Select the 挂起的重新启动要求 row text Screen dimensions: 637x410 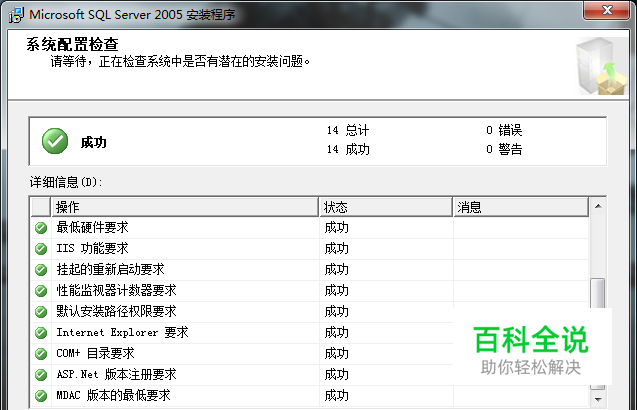pyautogui.click(x=110, y=269)
